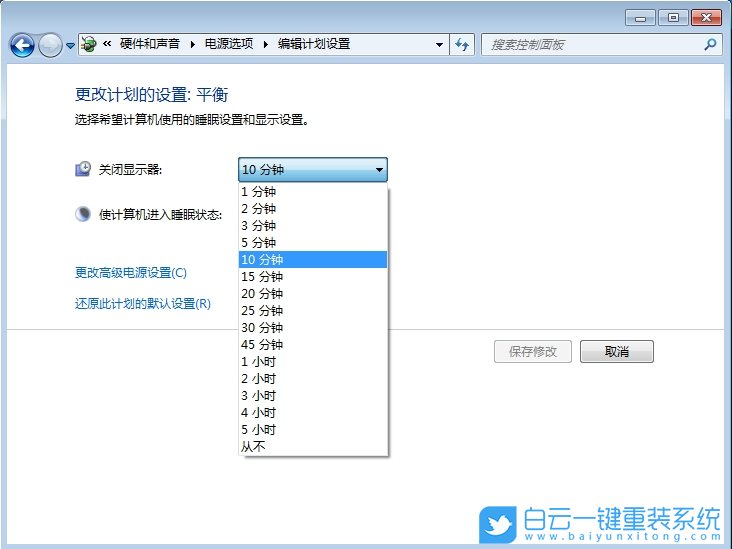Select 1 小时 option

click(313, 362)
